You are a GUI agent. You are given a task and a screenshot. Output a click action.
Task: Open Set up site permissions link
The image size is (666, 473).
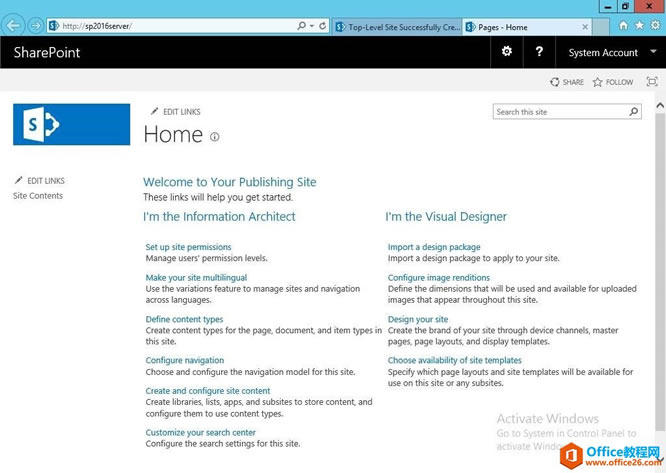188,247
